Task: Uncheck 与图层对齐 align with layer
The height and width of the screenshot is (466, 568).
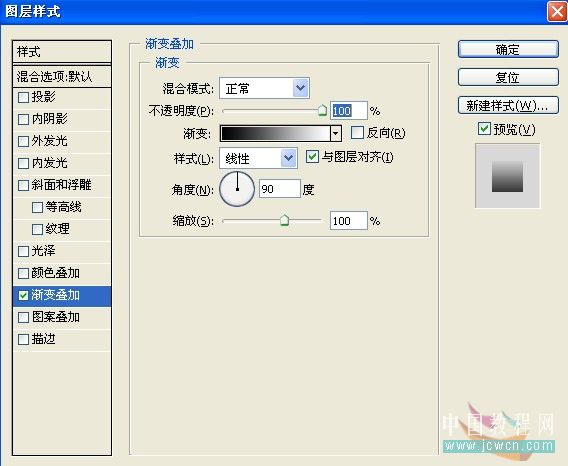Action: coord(312,157)
